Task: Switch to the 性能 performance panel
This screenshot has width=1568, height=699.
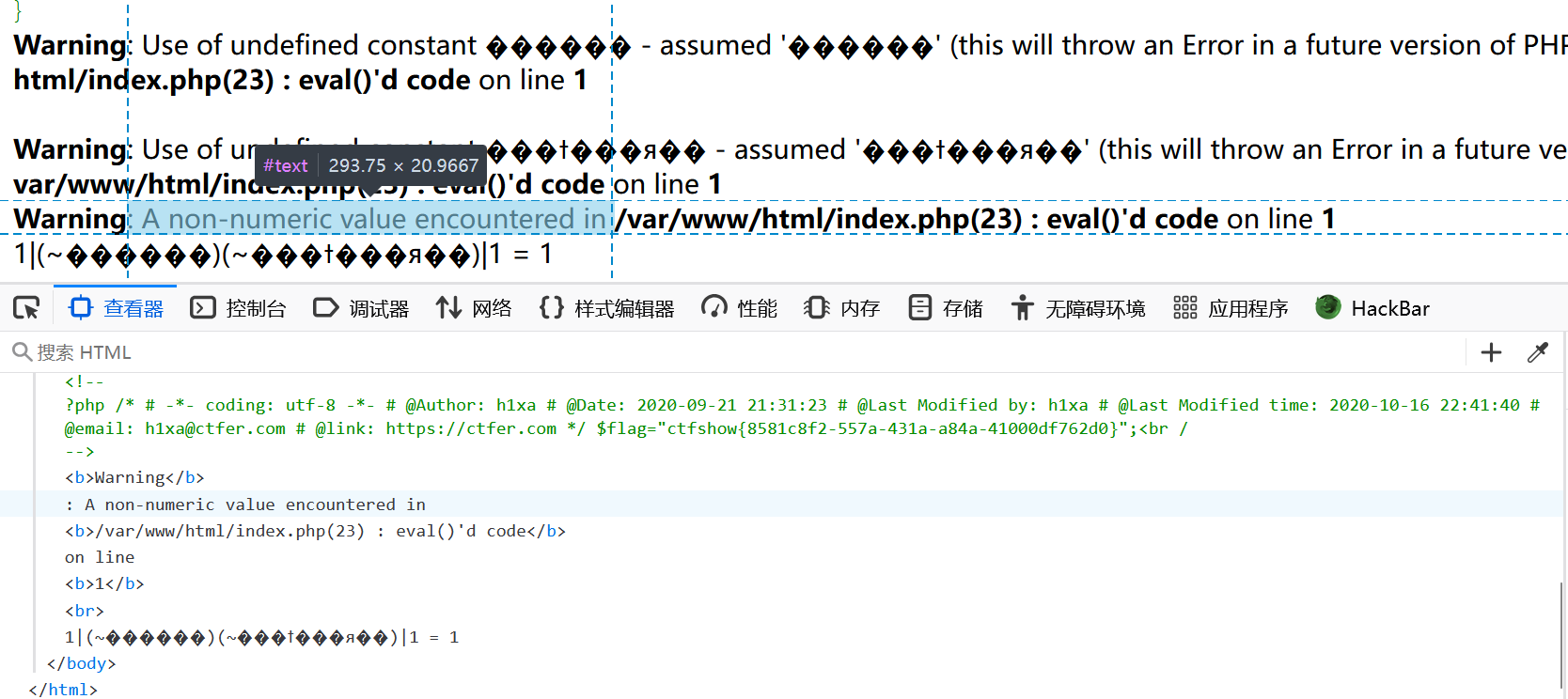Action: pyautogui.click(x=740, y=308)
